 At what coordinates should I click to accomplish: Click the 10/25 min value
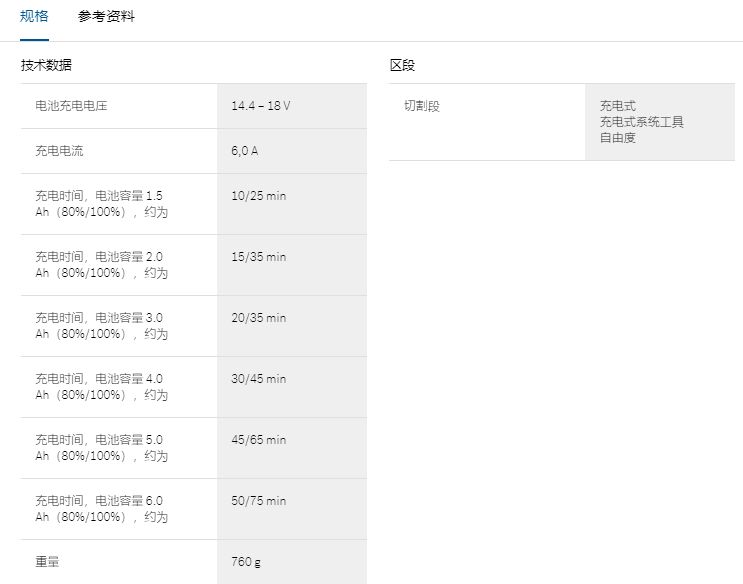[258, 196]
